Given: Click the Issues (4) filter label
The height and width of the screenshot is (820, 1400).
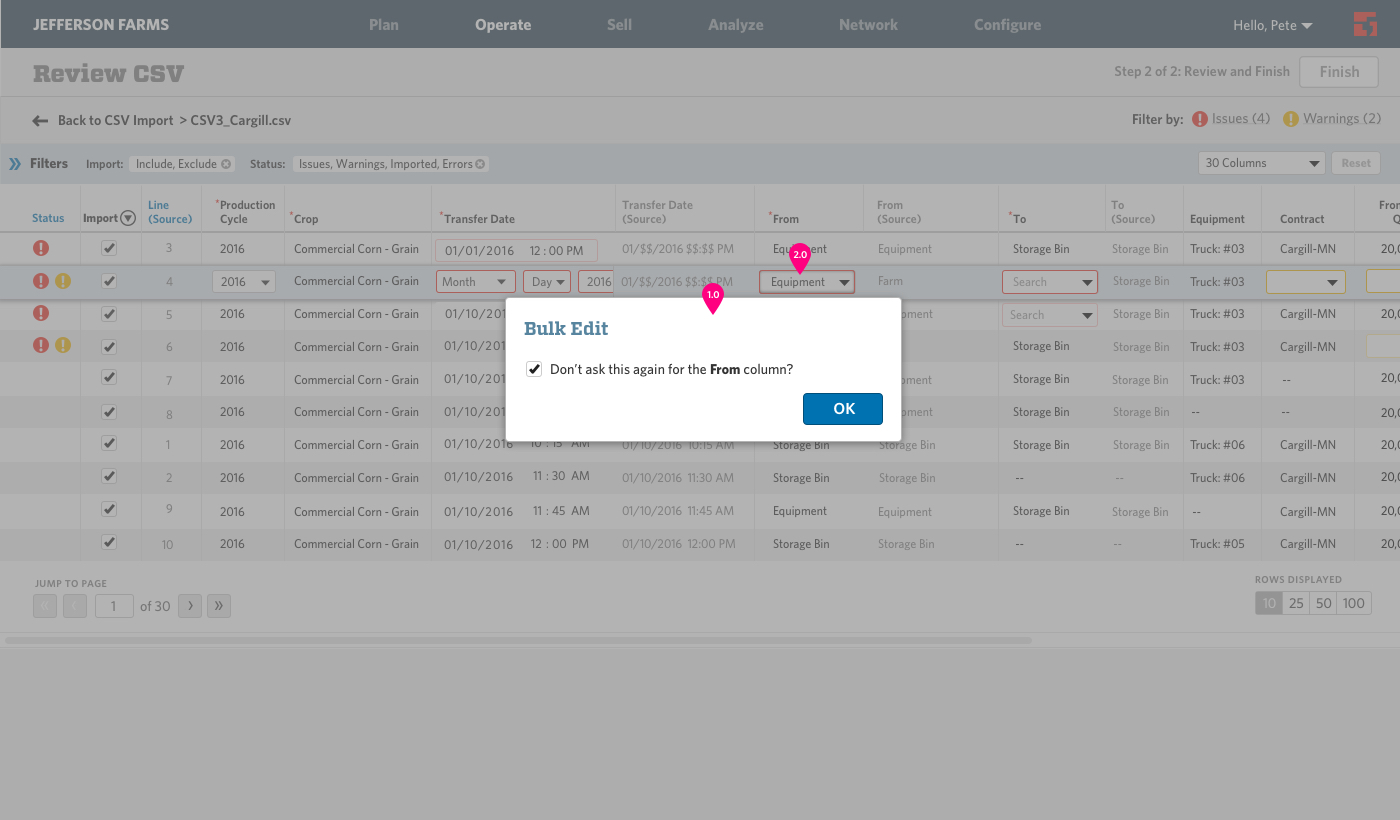Looking at the screenshot, I should [x=1241, y=119].
